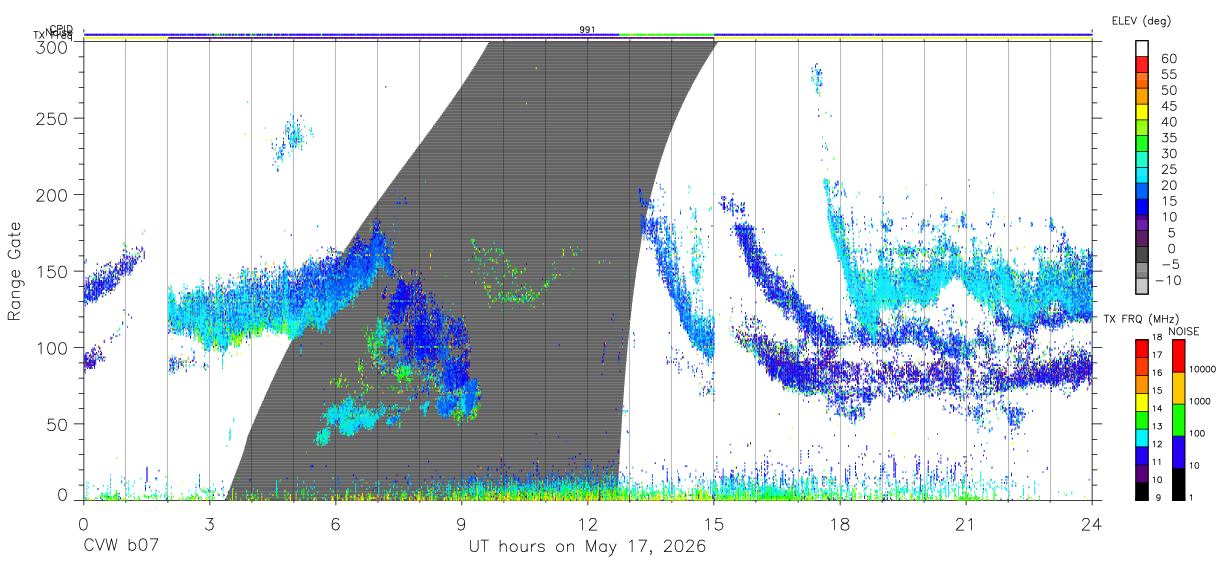Screen dimensions: 1228x567
Task: Click the '3' tick label on the UT hours axis
Action: click(209, 525)
